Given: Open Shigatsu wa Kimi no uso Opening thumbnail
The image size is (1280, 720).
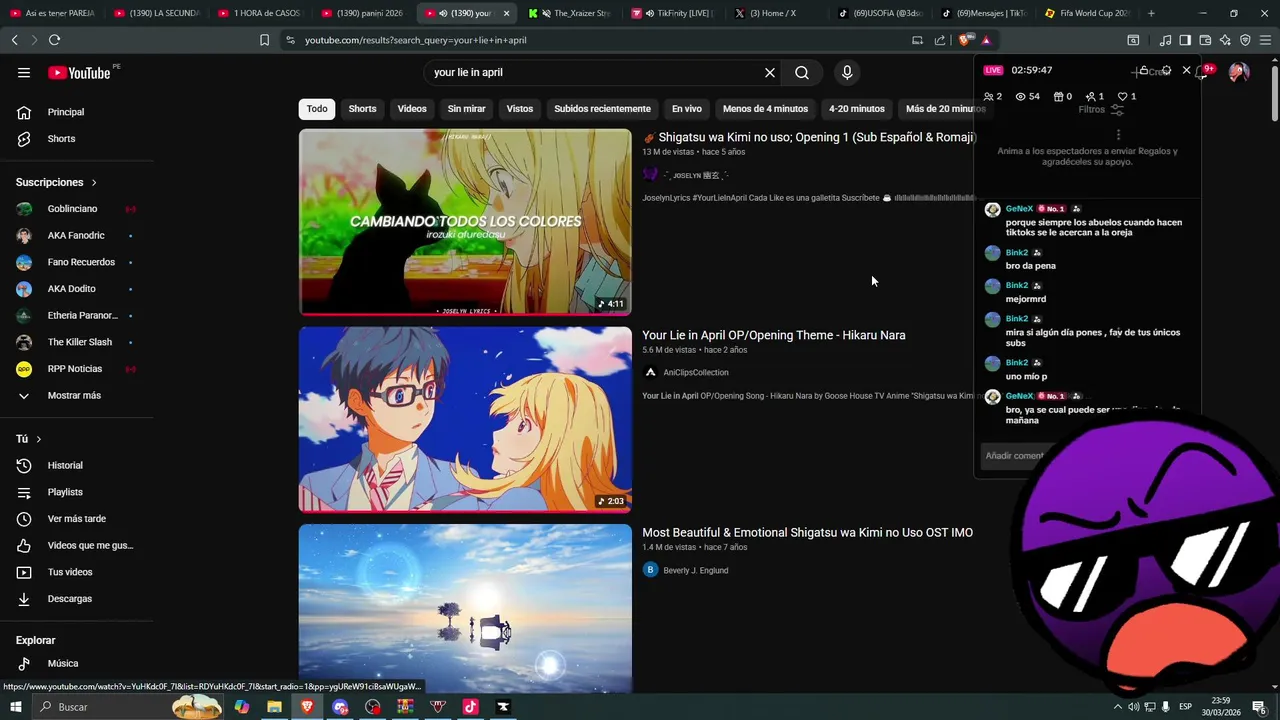Looking at the screenshot, I should tap(465, 222).
